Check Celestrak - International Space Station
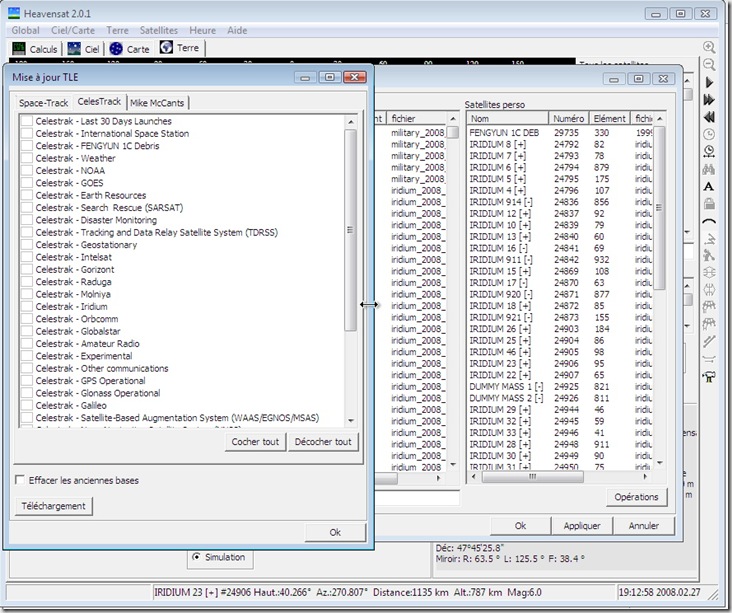Image resolution: width=732 pixels, height=613 pixels. click(x=27, y=134)
